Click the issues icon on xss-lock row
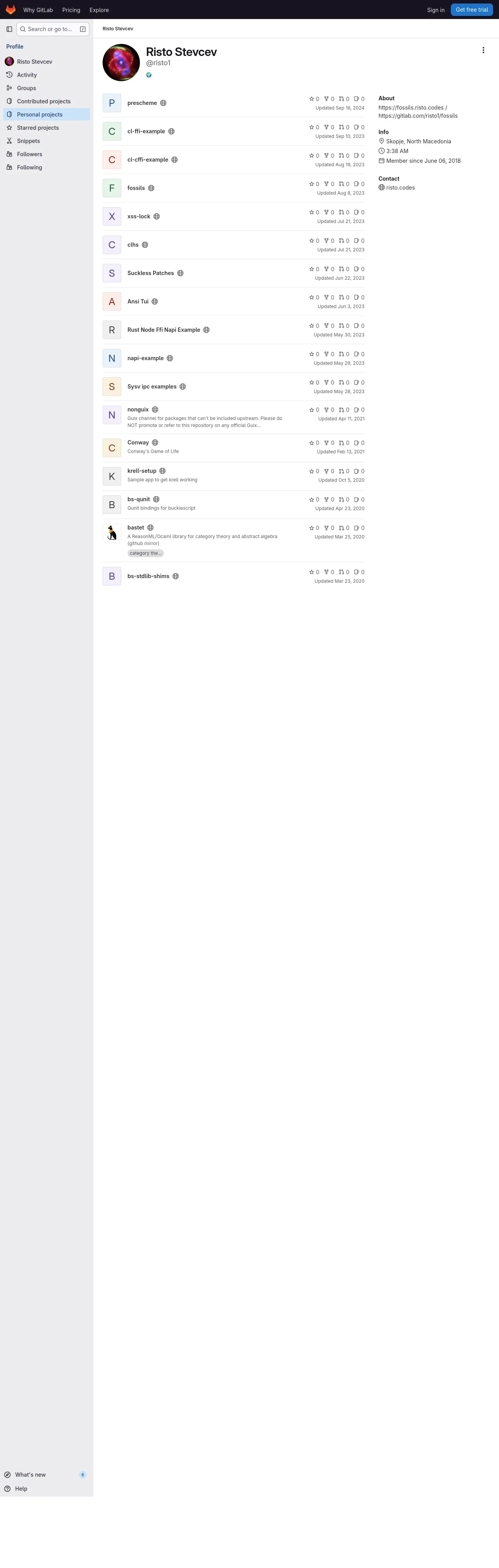Screen dimensions: 499x1568 (357, 213)
